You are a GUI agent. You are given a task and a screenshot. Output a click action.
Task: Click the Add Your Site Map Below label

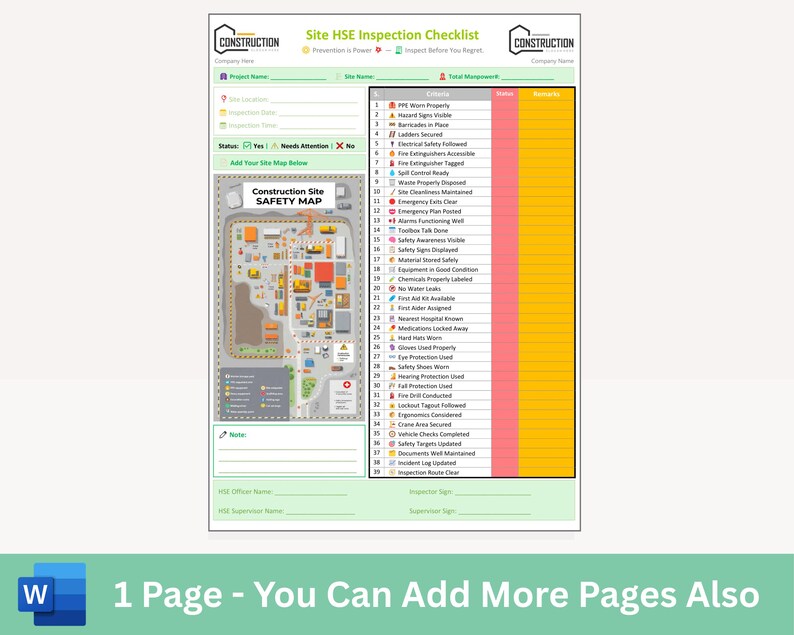tap(269, 163)
